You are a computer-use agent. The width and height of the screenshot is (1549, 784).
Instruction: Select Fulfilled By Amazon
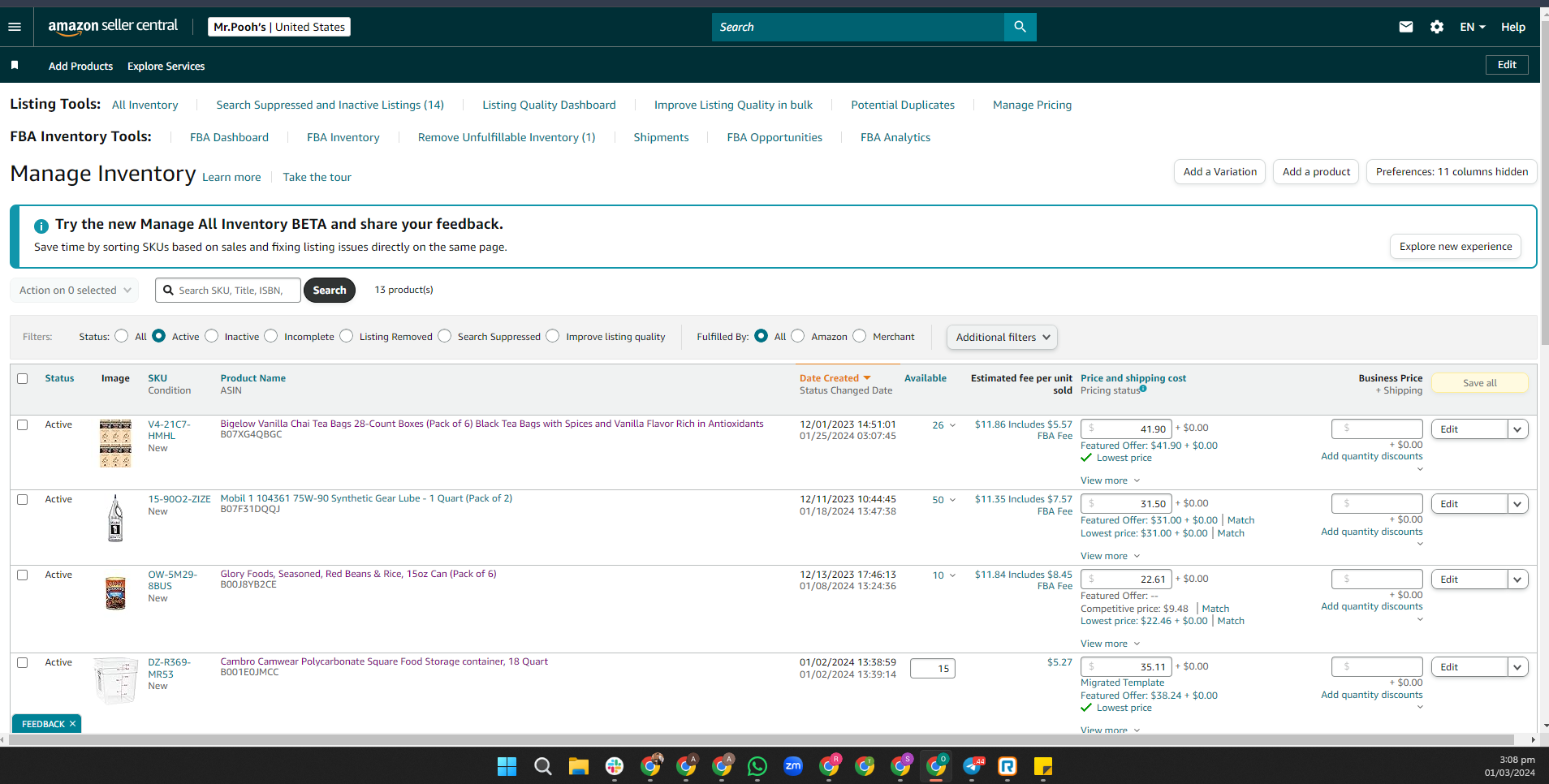(798, 336)
